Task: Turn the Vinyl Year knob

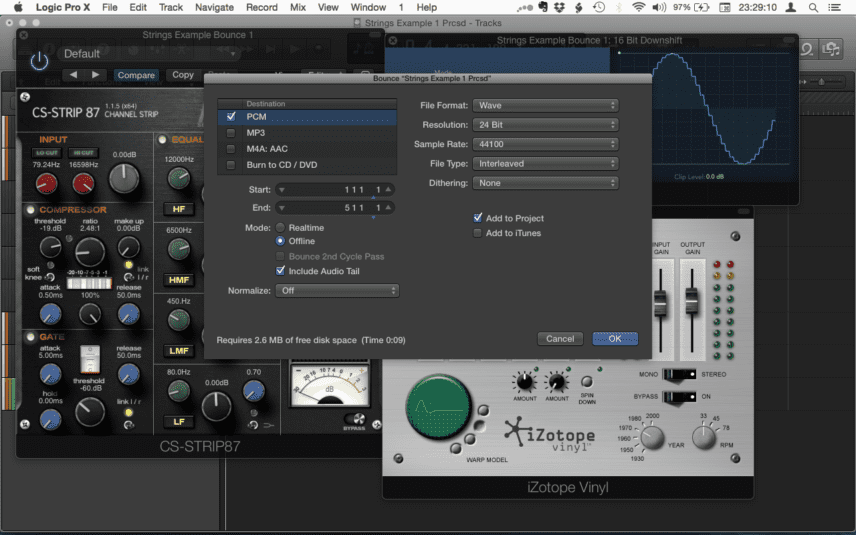Action: (x=652, y=437)
